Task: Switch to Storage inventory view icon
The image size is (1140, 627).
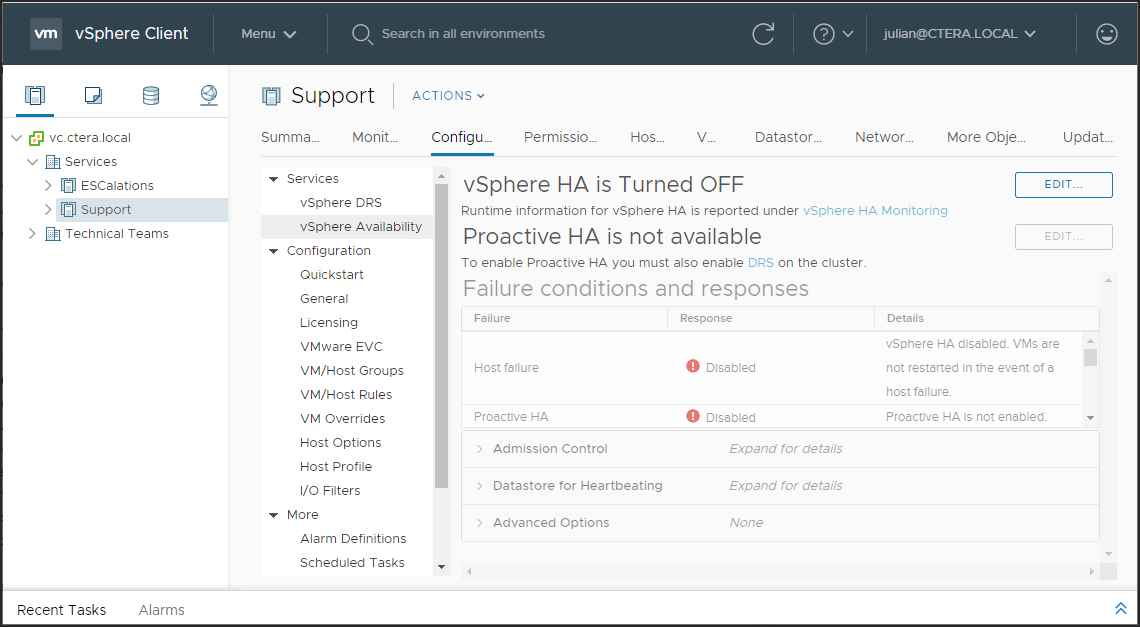Action: tap(150, 95)
